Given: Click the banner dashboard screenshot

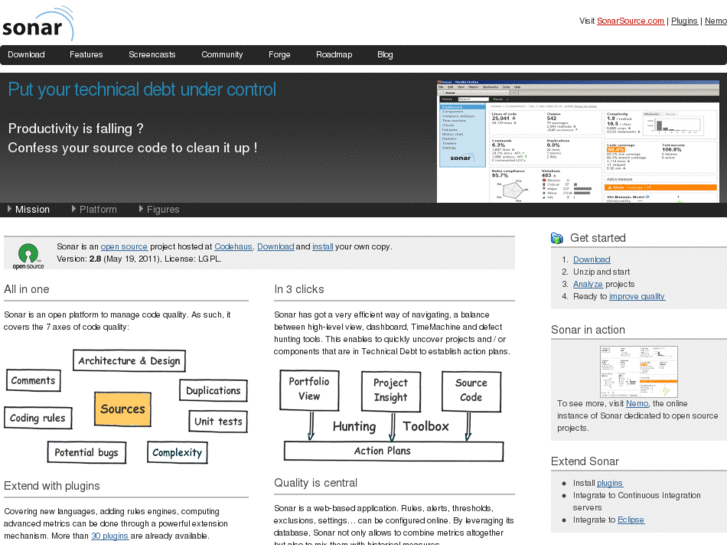Looking at the screenshot, I should click(x=578, y=141).
